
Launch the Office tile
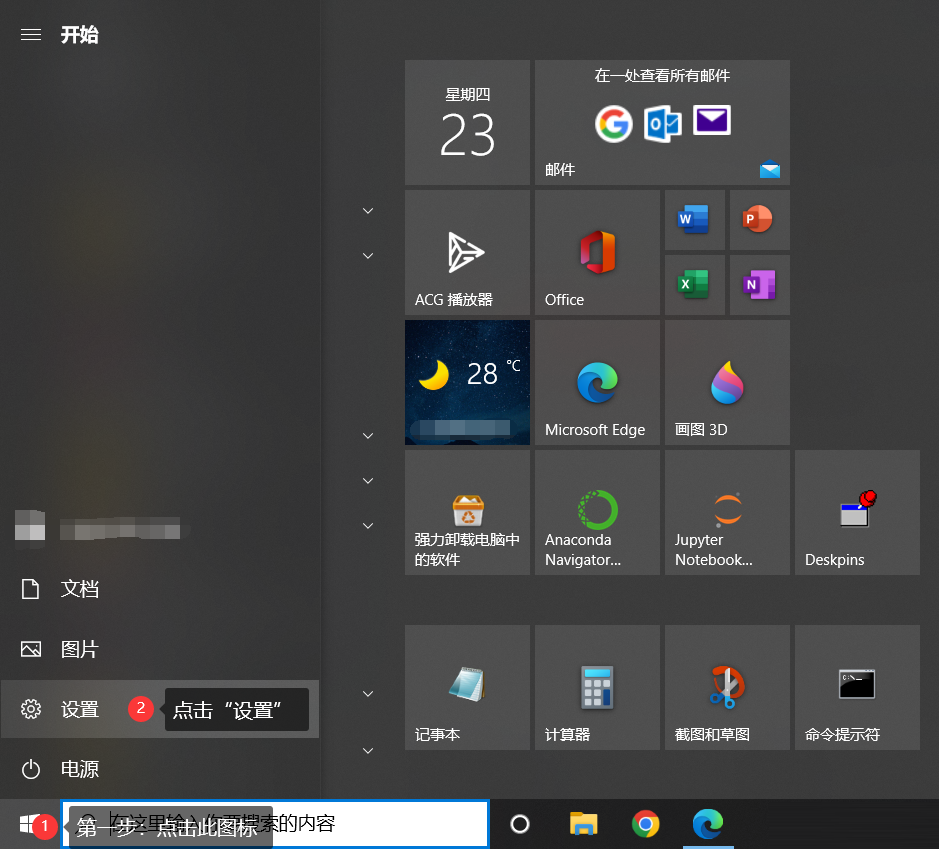tap(597, 253)
